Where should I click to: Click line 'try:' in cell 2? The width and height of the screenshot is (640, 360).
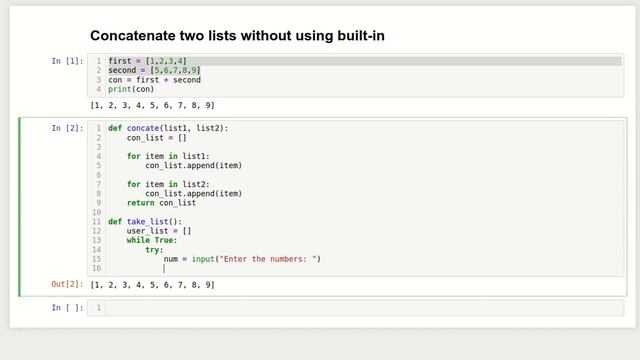coord(154,250)
